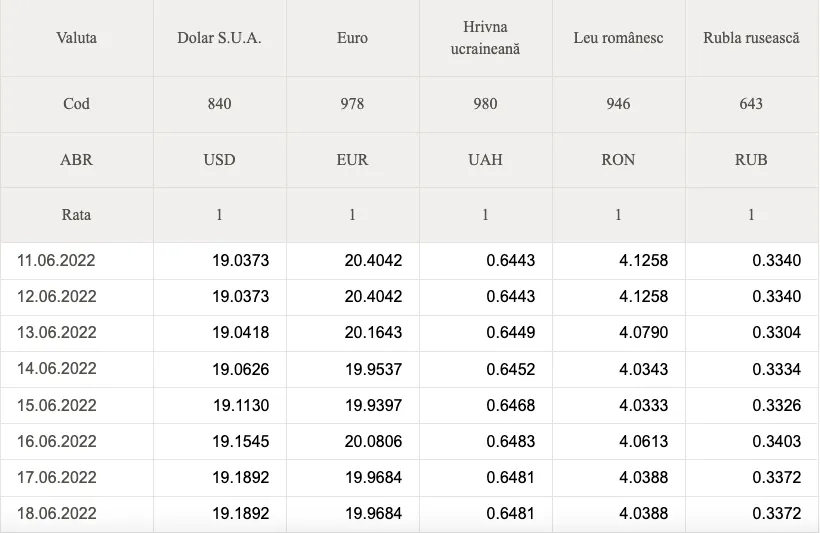Viewport: 820px width, 533px height.
Task: Select the USD abbreviation cell
Action: coord(219,160)
